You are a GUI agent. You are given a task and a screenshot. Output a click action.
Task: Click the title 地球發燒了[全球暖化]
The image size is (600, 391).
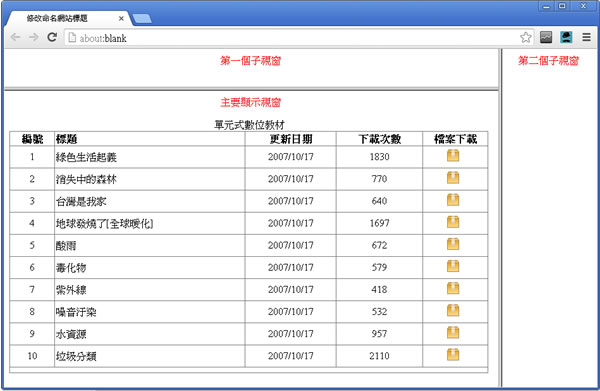click(x=104, y=224)
